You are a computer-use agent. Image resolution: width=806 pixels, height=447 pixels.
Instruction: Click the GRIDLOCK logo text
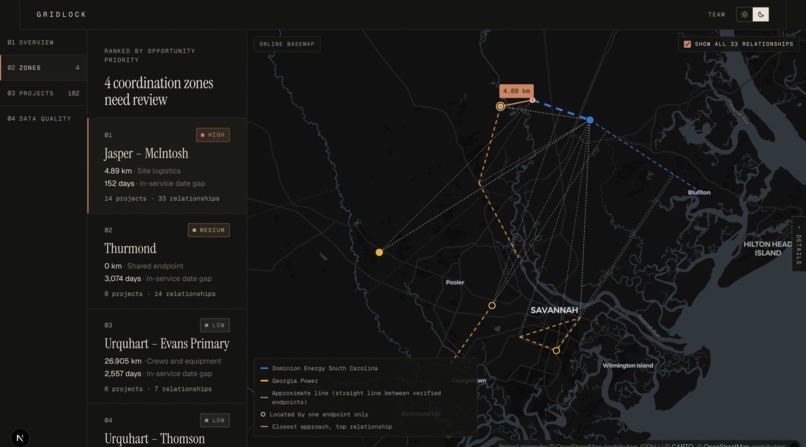(62, 14)
